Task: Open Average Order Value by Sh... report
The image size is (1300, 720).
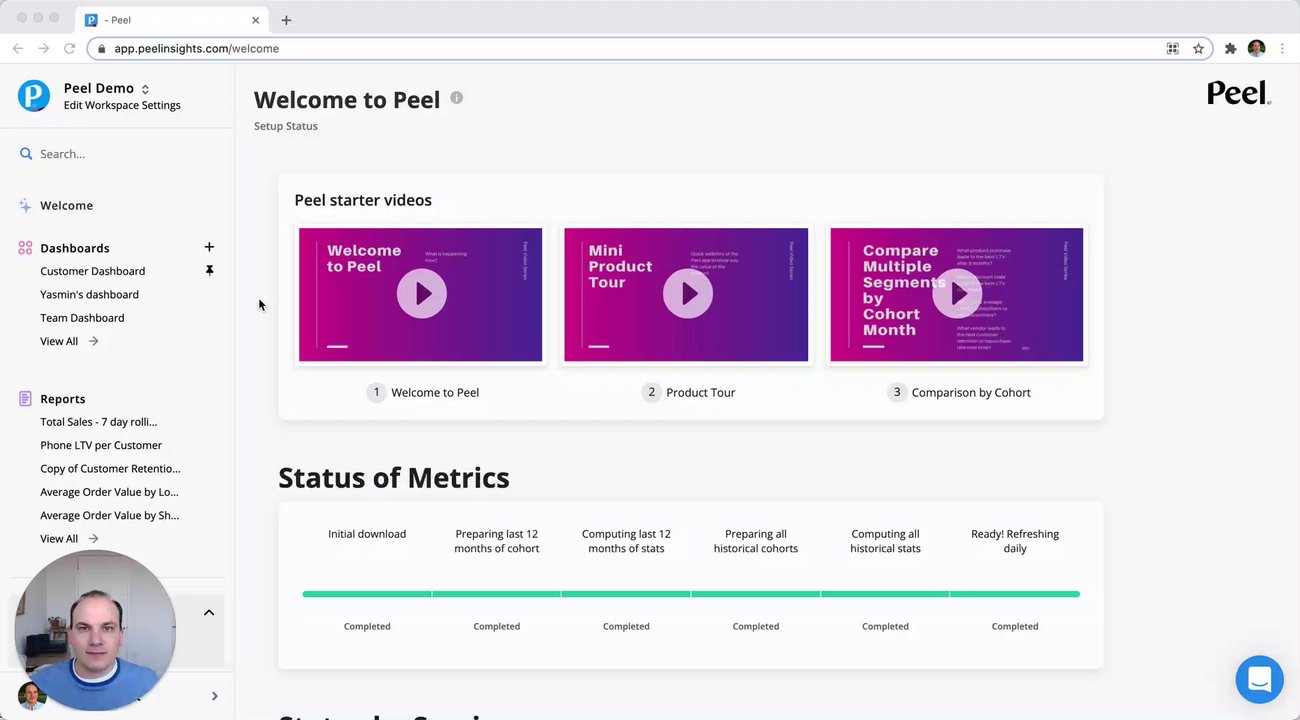Action: click(109, 516)
